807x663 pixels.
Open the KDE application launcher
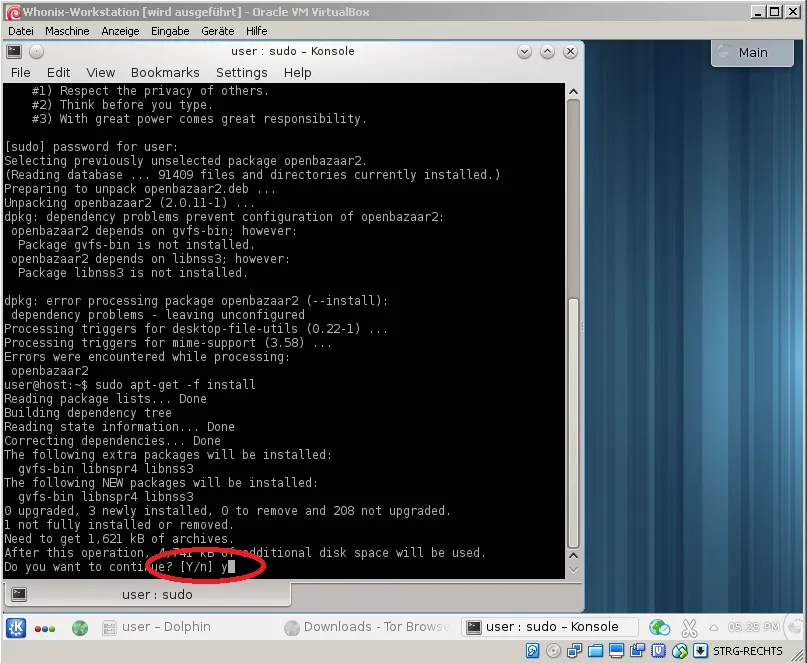[16, 627]
